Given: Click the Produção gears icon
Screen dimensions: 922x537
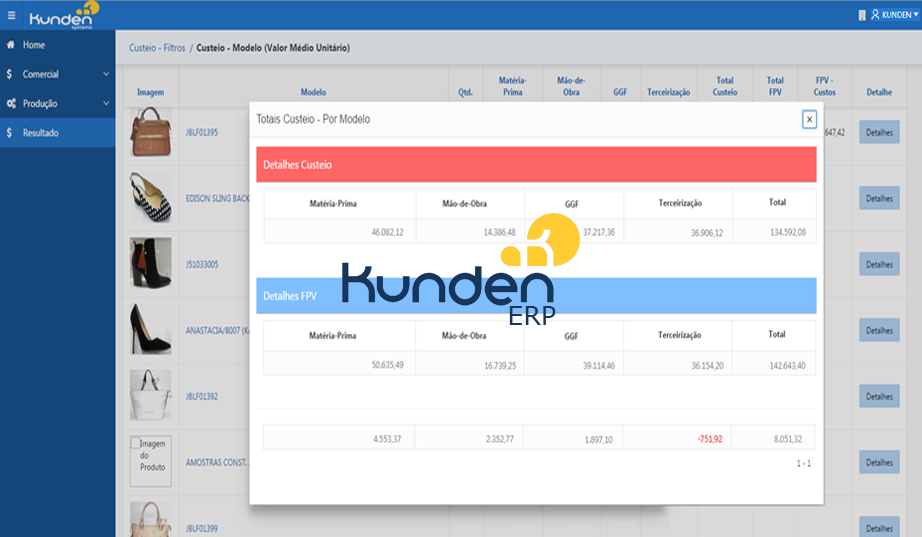Looking at the screenshot, I should (x=11, y=104).
